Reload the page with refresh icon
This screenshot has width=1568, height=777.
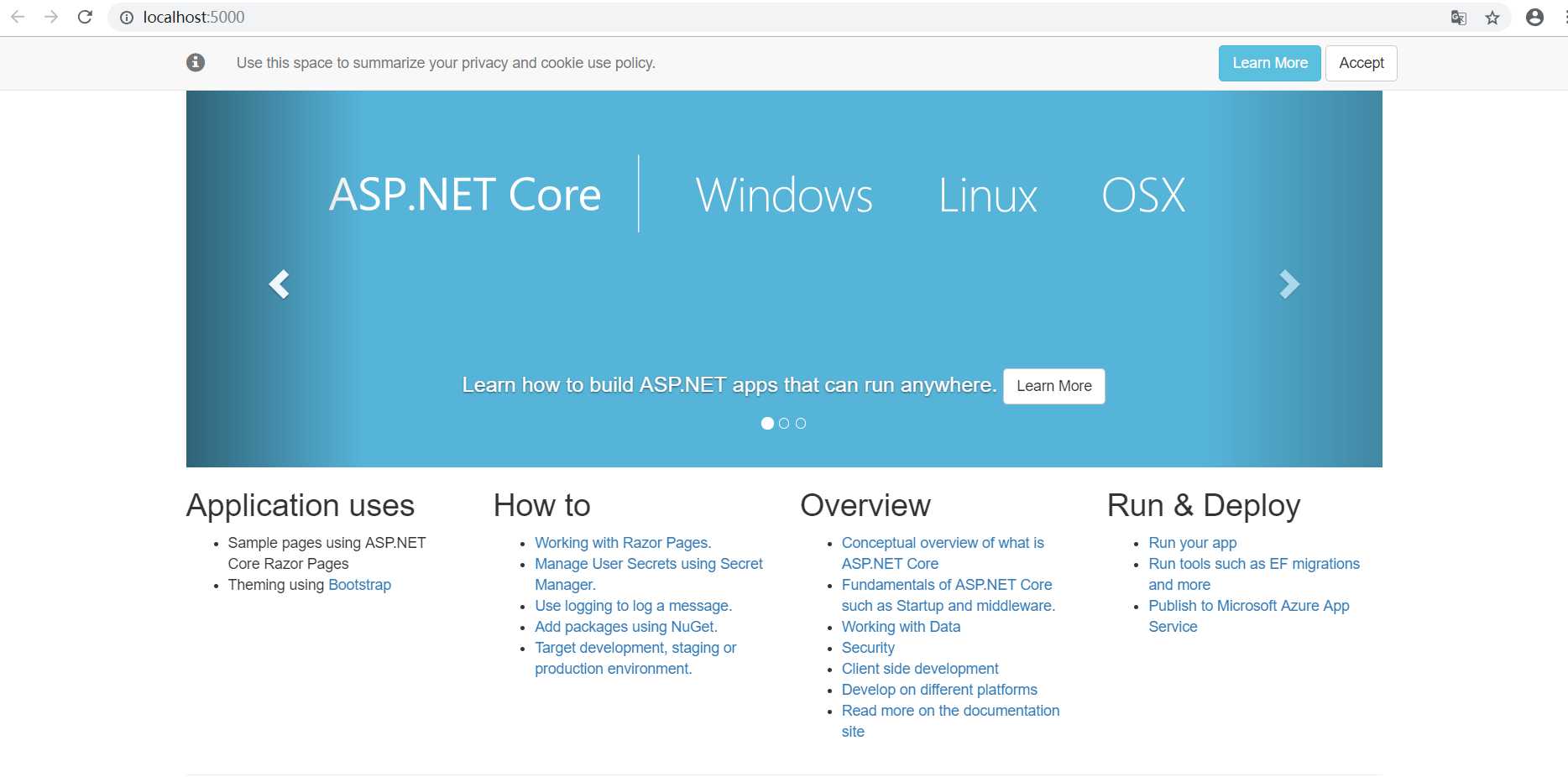(x=85, y=17)
